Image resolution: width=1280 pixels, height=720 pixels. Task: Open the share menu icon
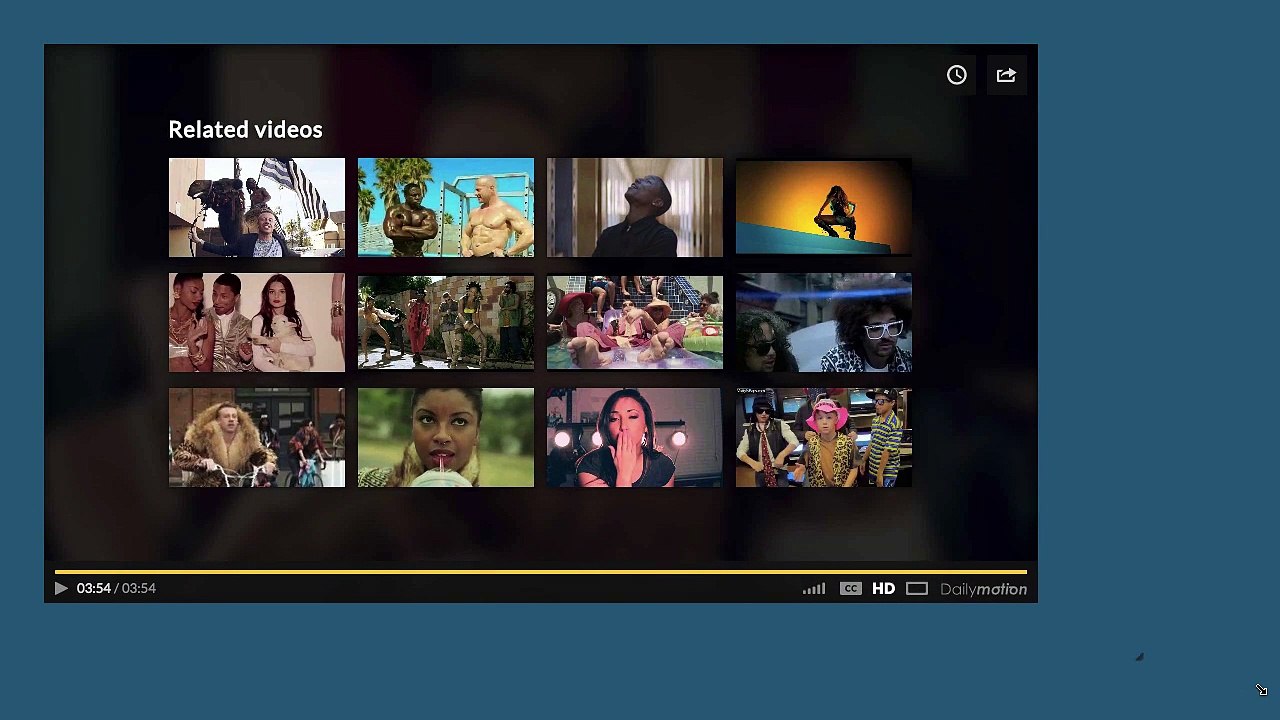click(1006, 75)
